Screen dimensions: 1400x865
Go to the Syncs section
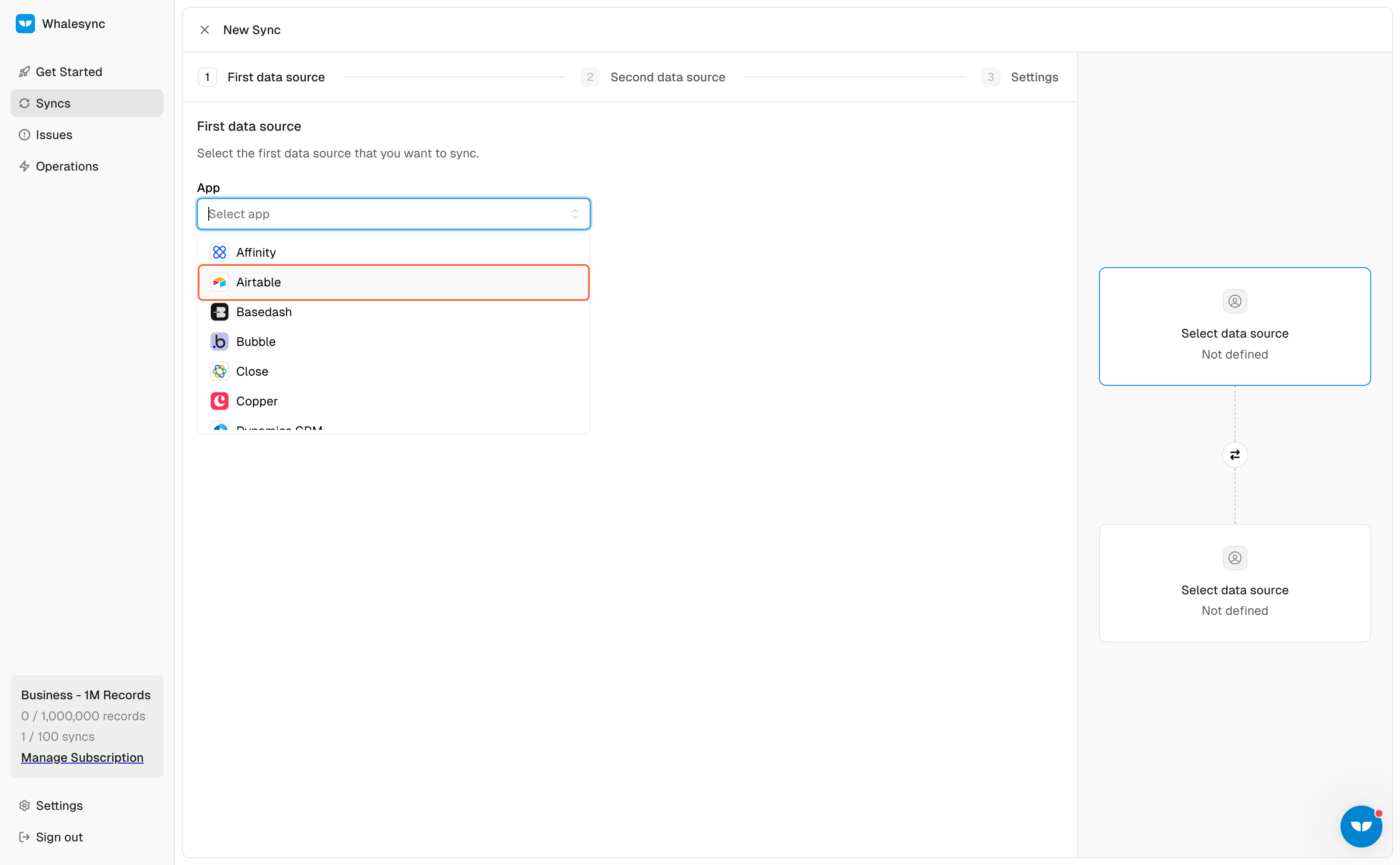click(x=87, y=103)
